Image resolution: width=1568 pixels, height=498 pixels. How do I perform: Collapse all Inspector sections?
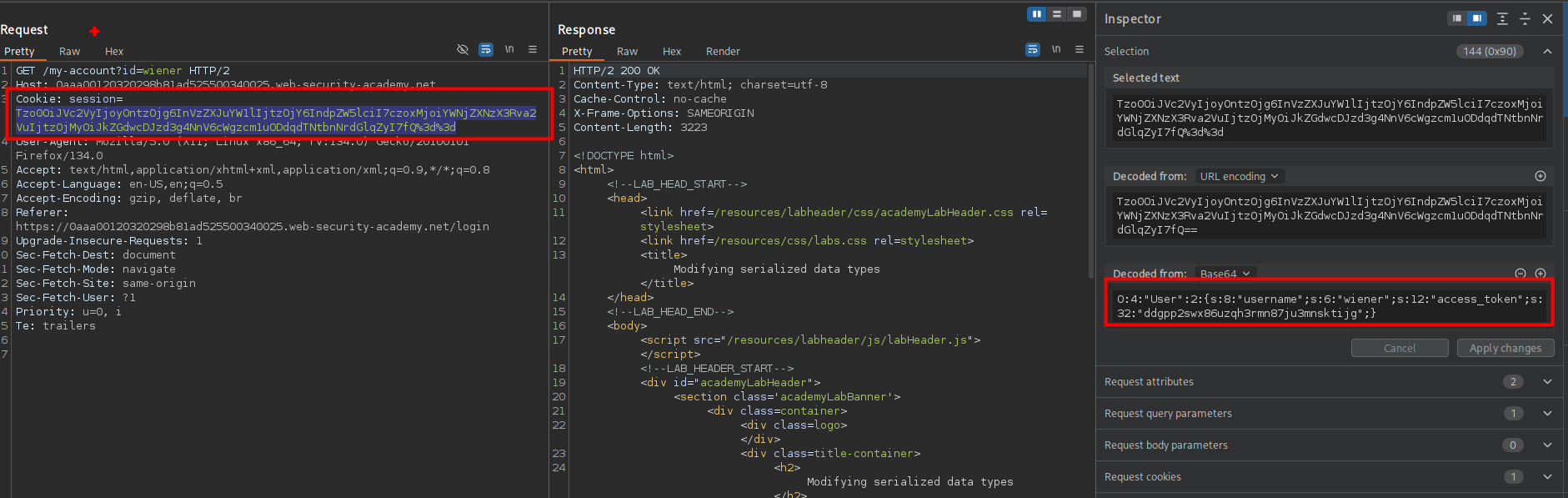[1525, 18]
